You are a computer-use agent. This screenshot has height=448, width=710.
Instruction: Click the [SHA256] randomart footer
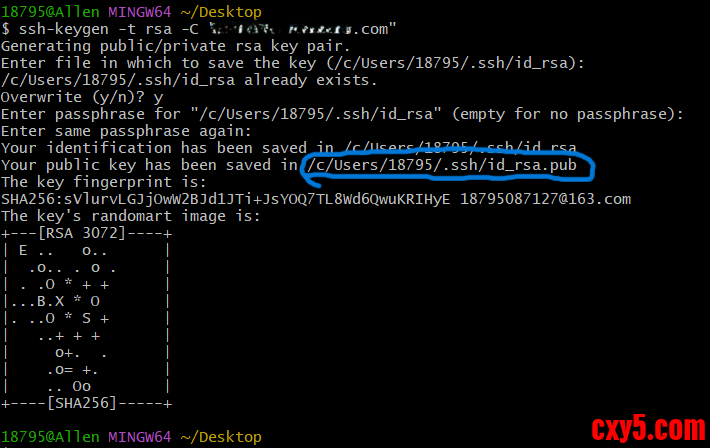(86, 403)
